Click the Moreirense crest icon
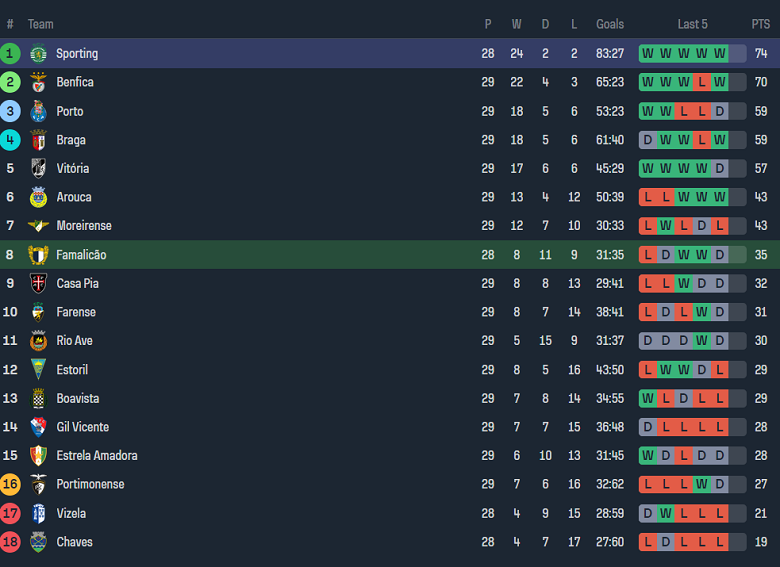The image size is (780, 567). coord(38,226)
